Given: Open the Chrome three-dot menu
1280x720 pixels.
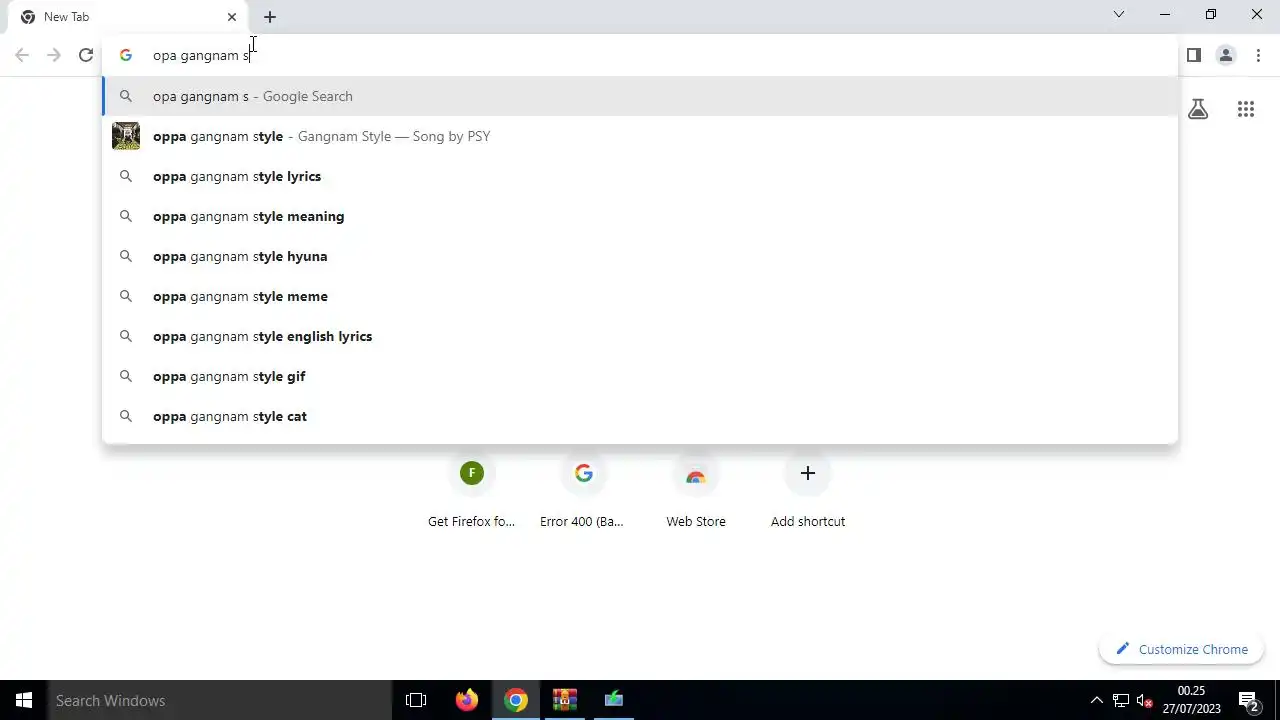Looking at the screenshot, I should coord(1258,55).
